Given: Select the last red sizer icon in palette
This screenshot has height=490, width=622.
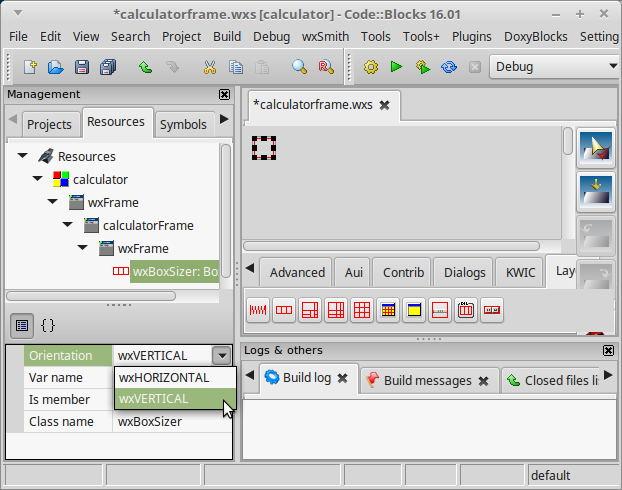Looking at the screenshot, I should (492, 310).
